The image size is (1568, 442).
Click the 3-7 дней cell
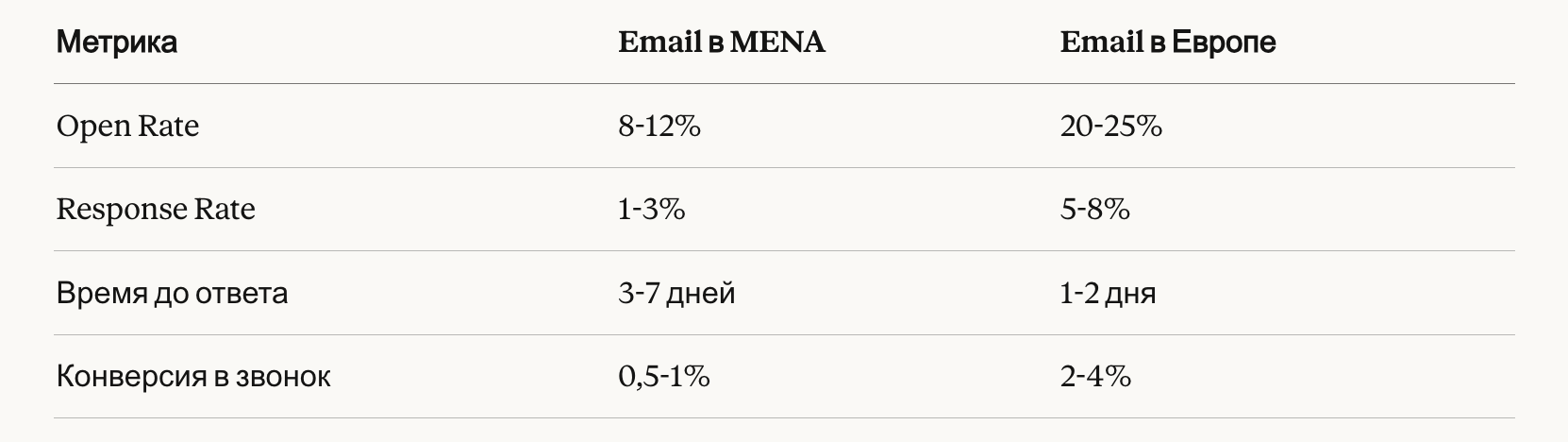tap(676, 294)
